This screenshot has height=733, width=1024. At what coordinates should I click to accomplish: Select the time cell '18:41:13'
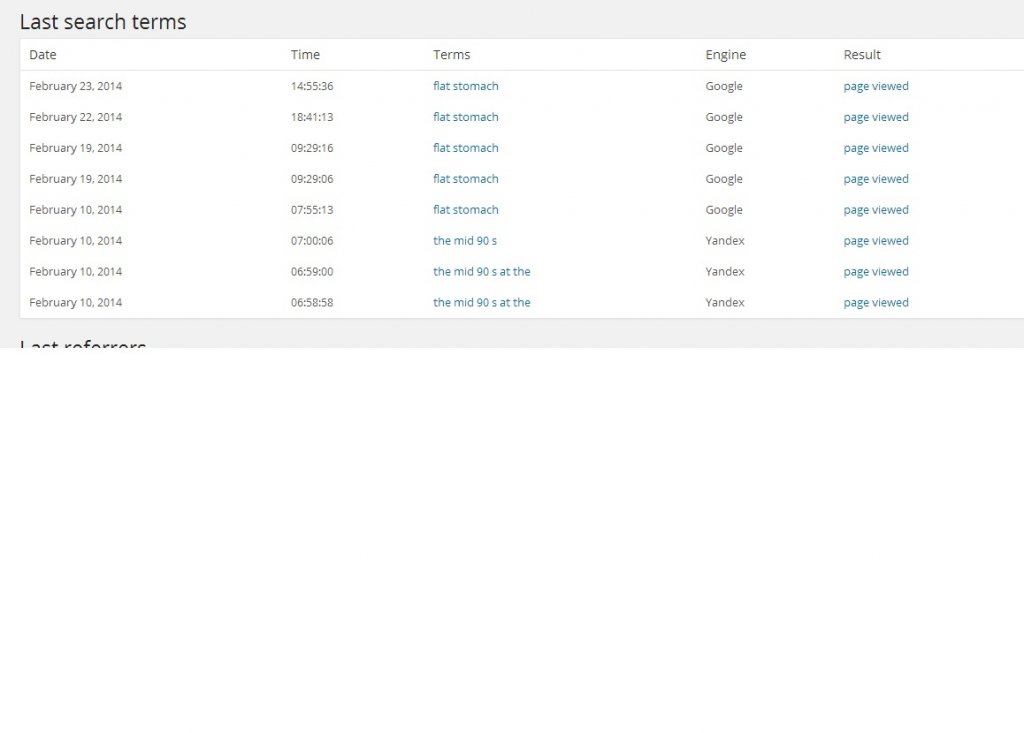coord(312,117)
